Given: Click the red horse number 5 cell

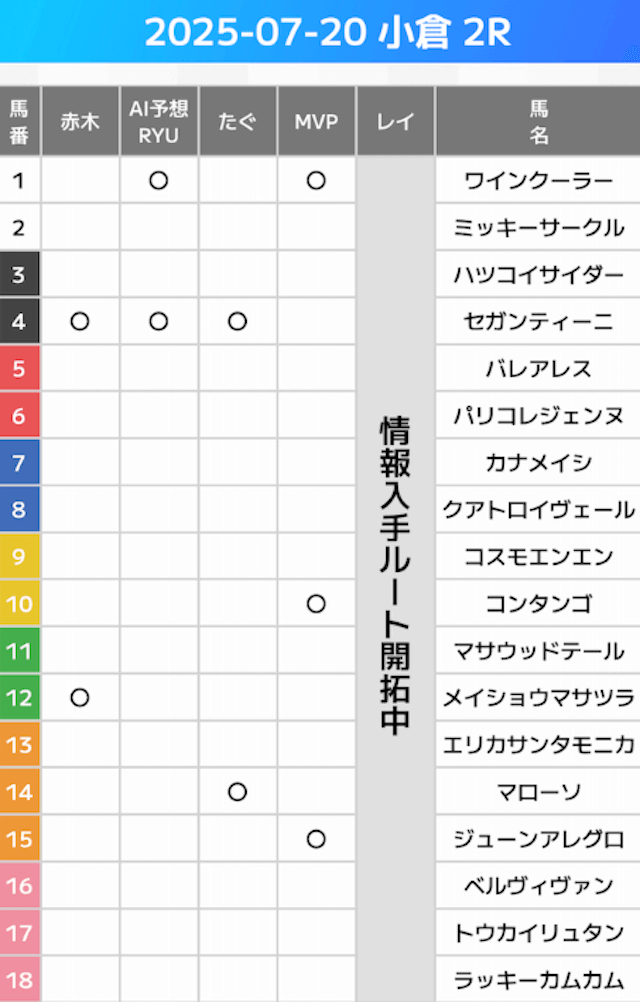Looking at the screenshot, I should coord(19,369).
